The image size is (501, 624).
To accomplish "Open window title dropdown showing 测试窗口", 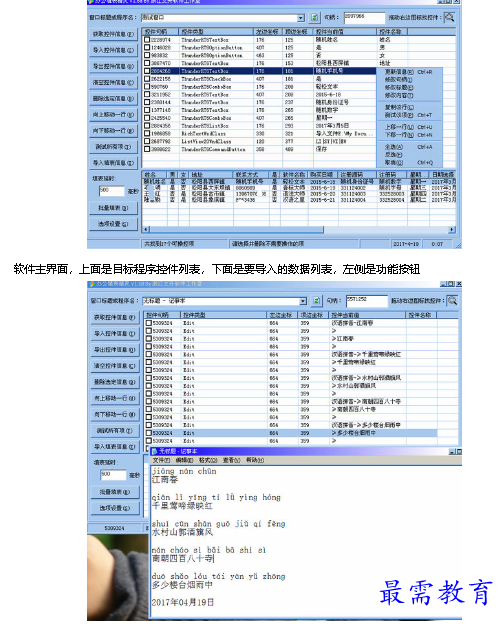I will pos(301,18).
